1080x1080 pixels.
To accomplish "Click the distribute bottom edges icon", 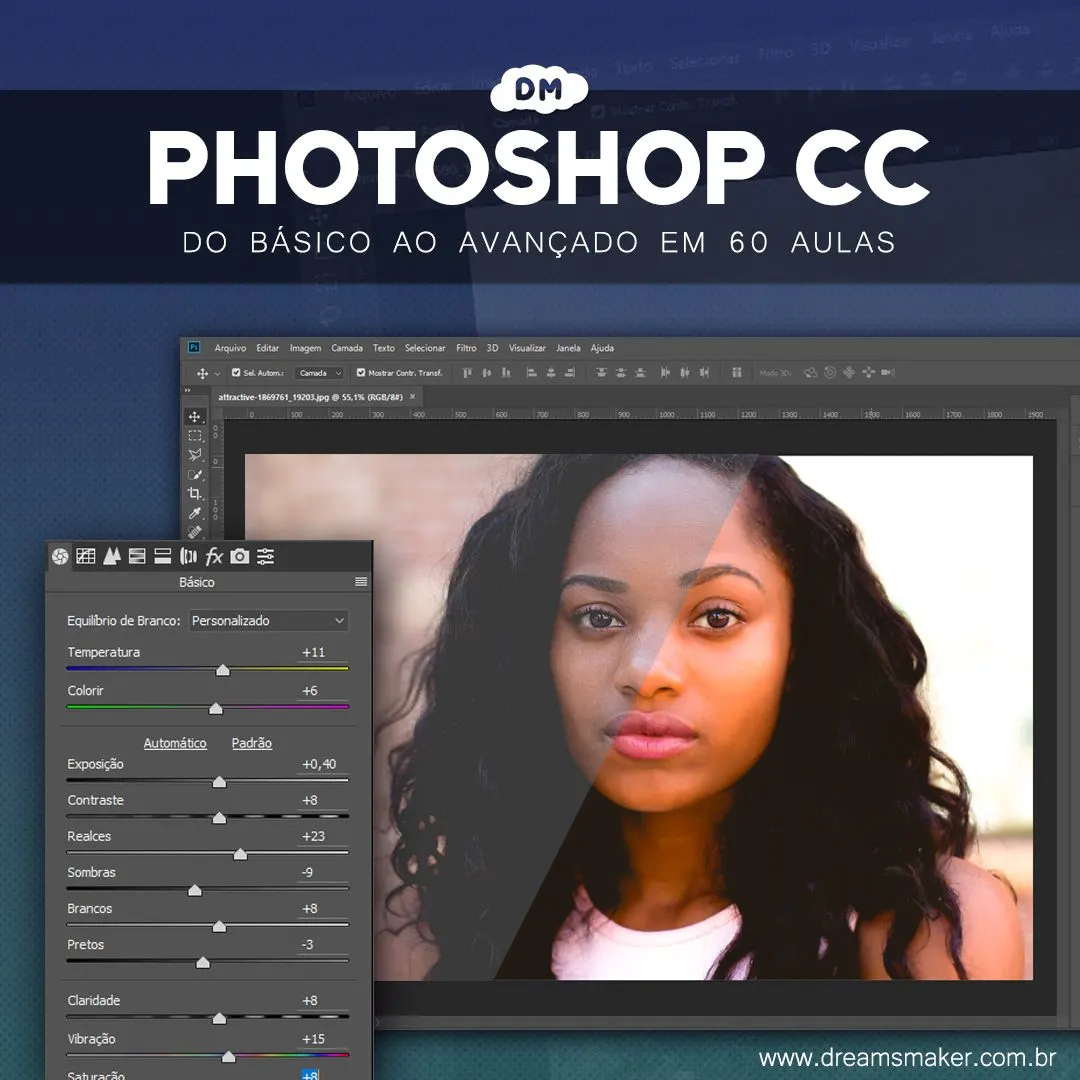I will 641,373.
